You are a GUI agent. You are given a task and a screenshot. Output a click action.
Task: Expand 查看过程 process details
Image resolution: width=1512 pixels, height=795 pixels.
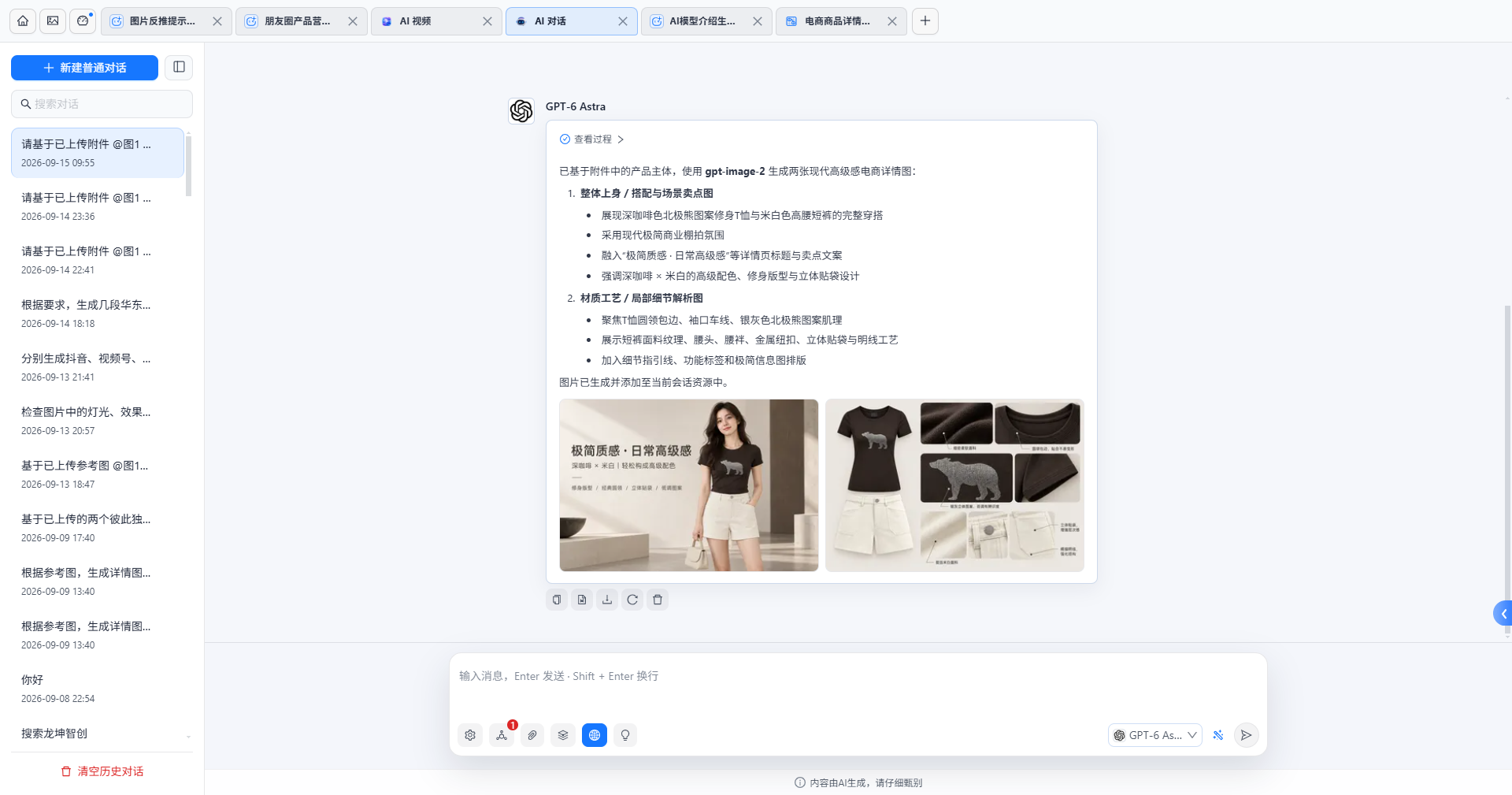(x=591, y=139)
